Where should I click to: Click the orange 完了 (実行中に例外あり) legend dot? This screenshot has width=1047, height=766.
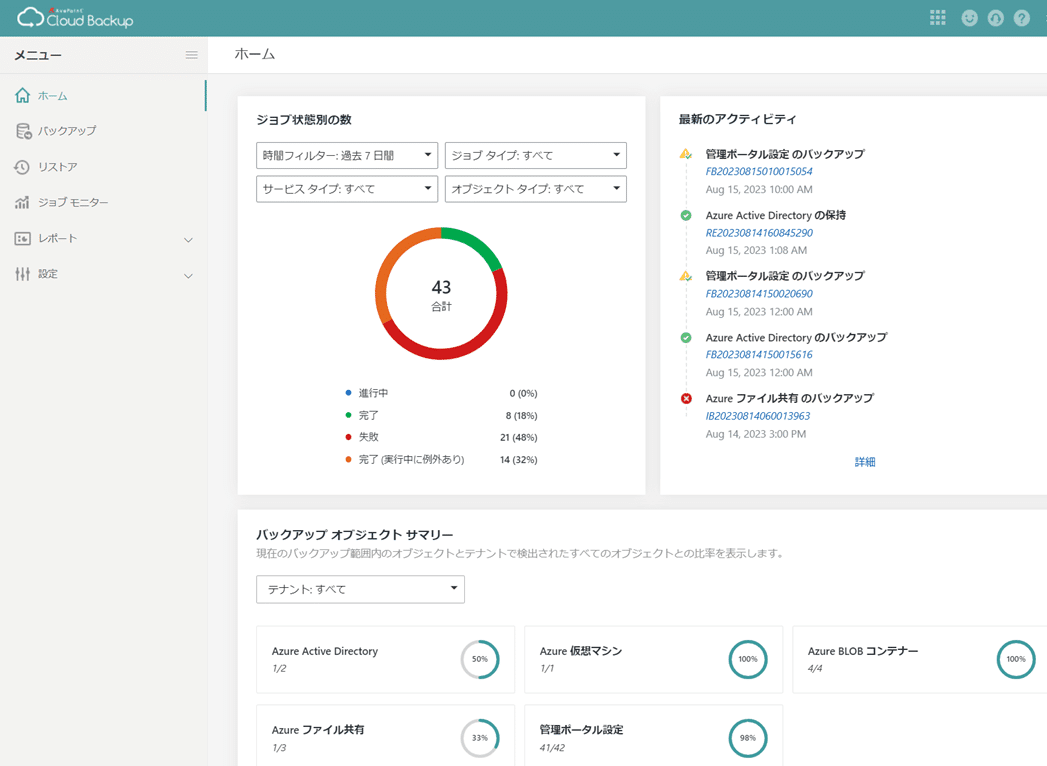(348, 459)
